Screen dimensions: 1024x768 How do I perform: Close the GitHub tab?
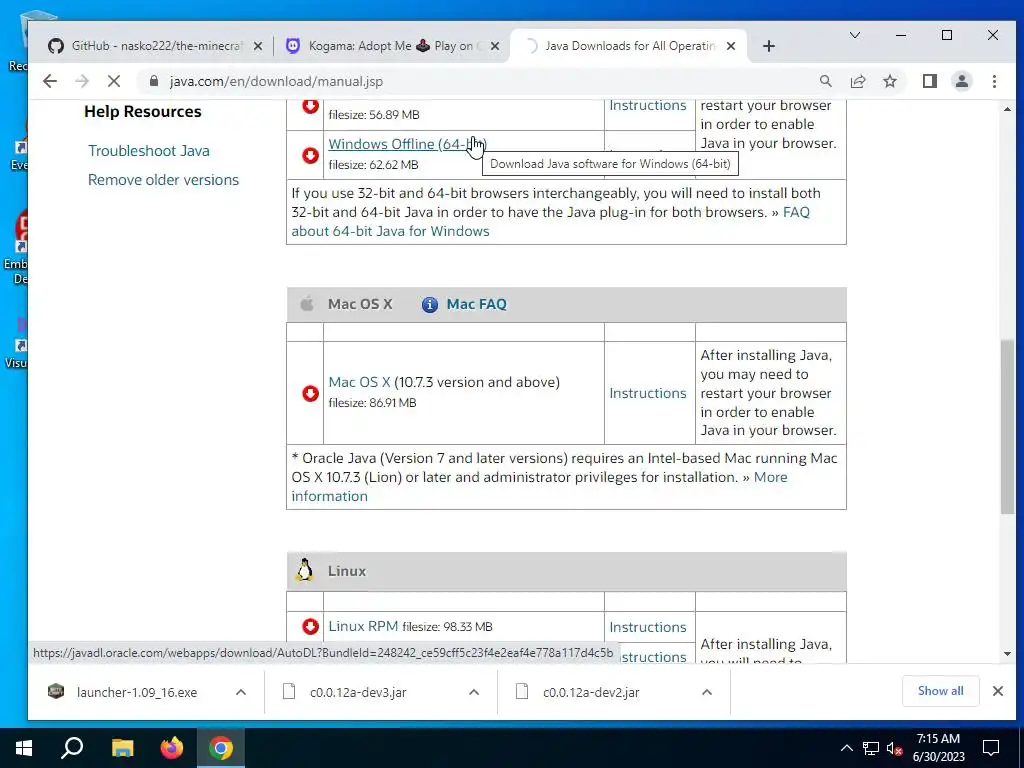point(257,46)
